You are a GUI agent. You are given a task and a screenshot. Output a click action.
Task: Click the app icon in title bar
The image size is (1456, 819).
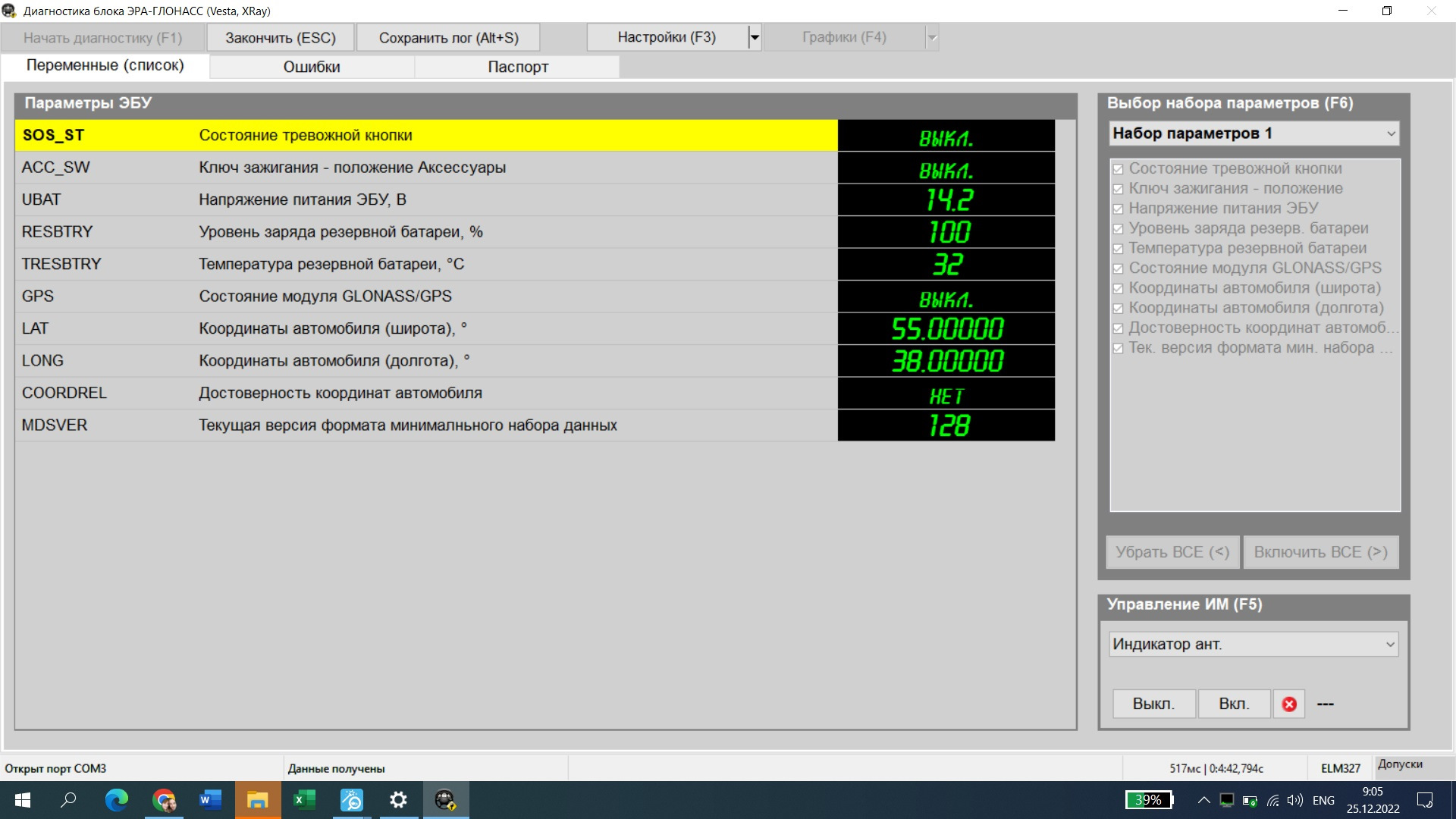pos(9,11)
